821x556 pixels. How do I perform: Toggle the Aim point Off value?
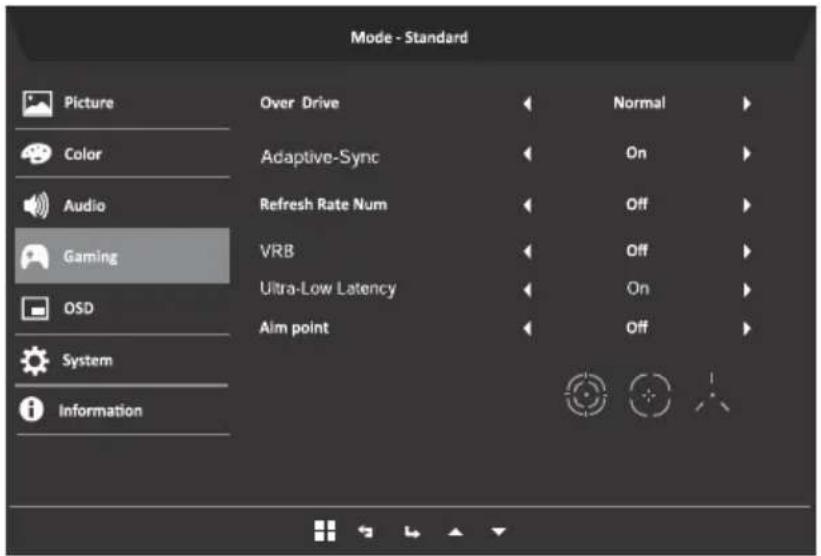point(637,328)
